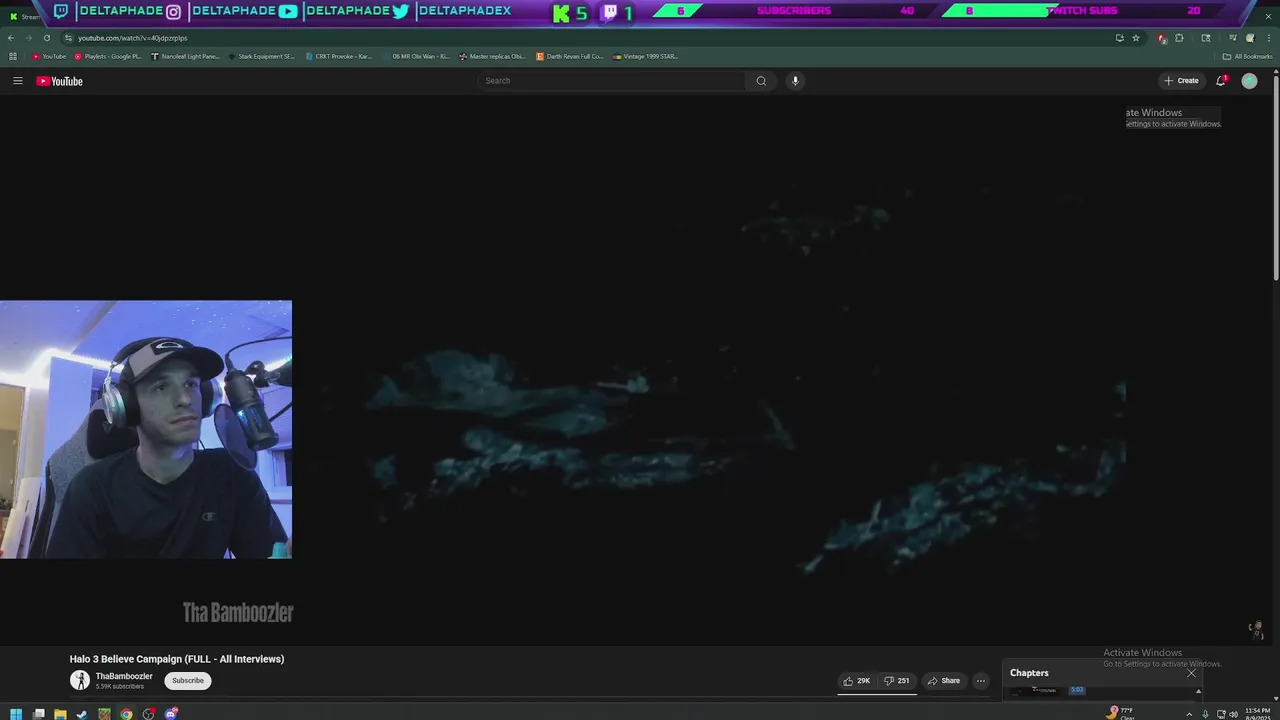Reload the page with the refresh icon

point(46,38)
